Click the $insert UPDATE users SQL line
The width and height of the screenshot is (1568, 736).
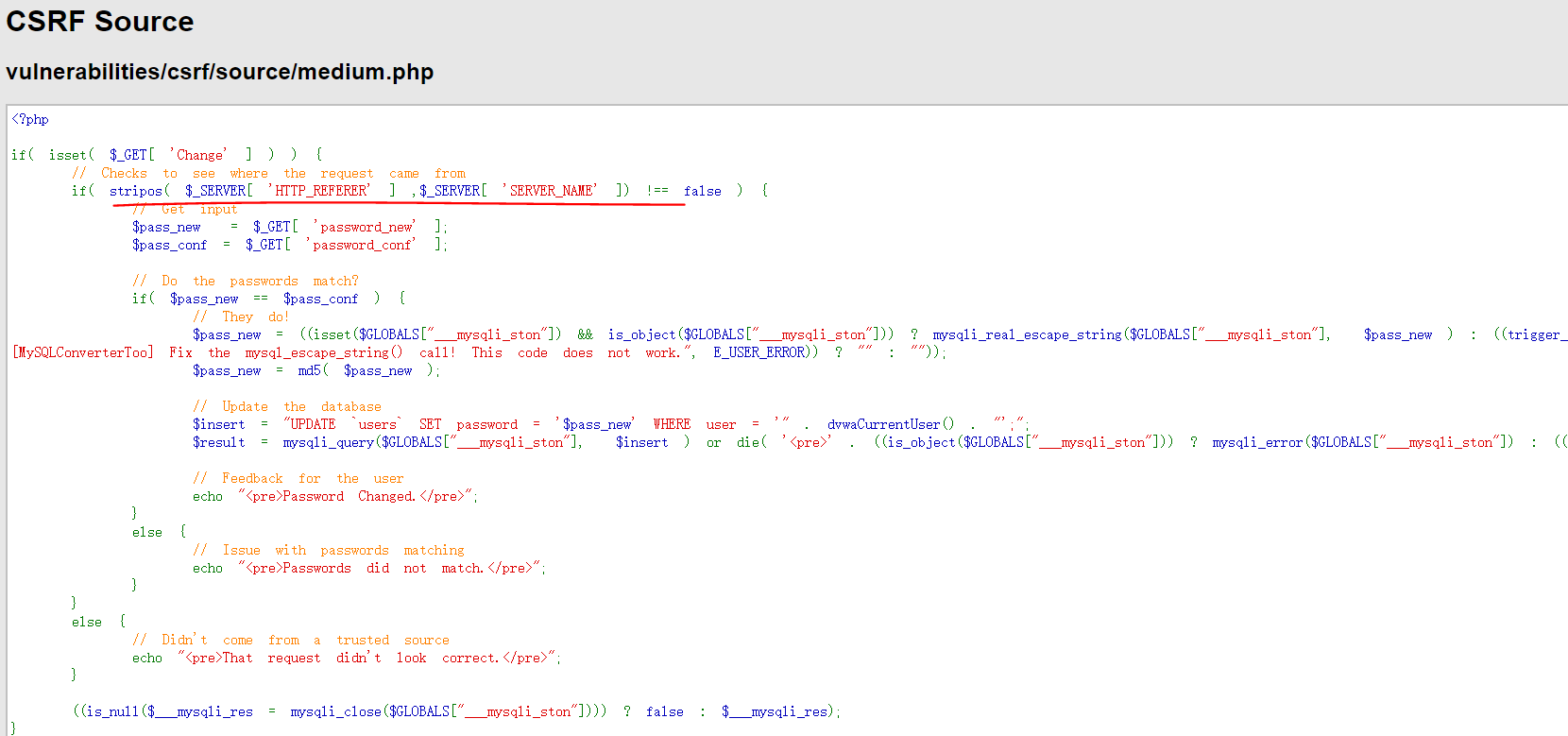coord(611,425)
